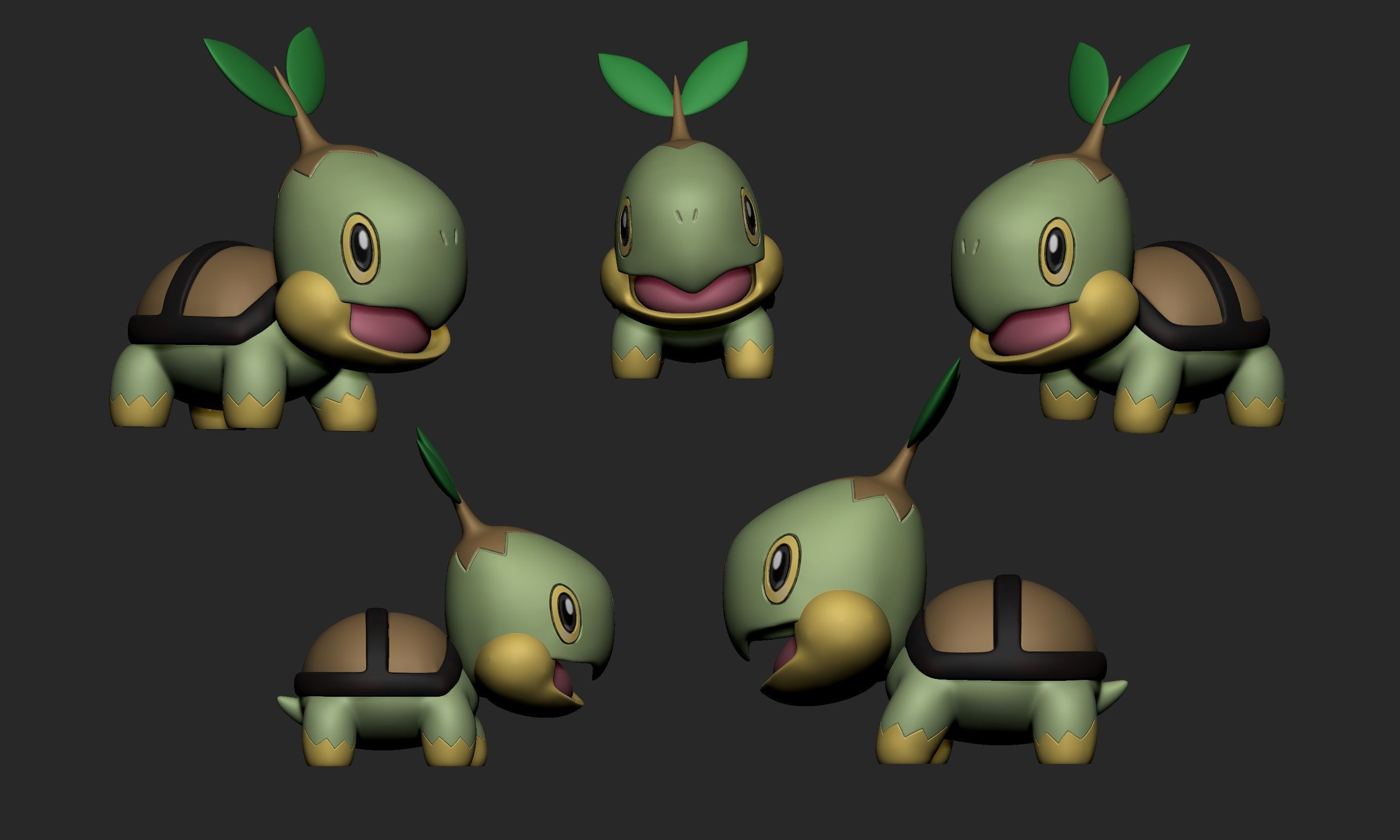Select the front-facing Turtwig model view
Image resolution: width=1400 pixels, height=840 pixels.
coord(690,210)
